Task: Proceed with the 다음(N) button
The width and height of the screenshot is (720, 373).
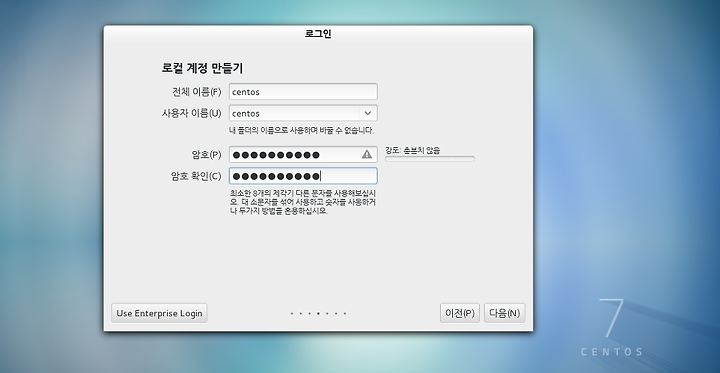Action: coord(504,313)
